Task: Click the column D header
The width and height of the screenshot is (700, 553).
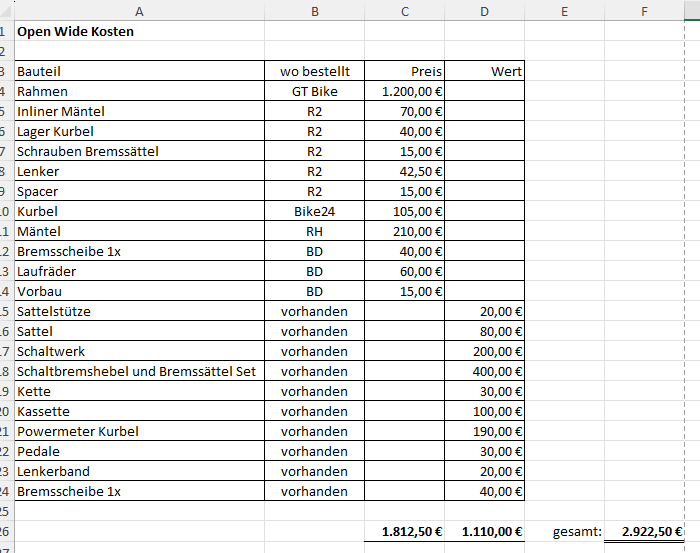Action: tap(484, 11)
